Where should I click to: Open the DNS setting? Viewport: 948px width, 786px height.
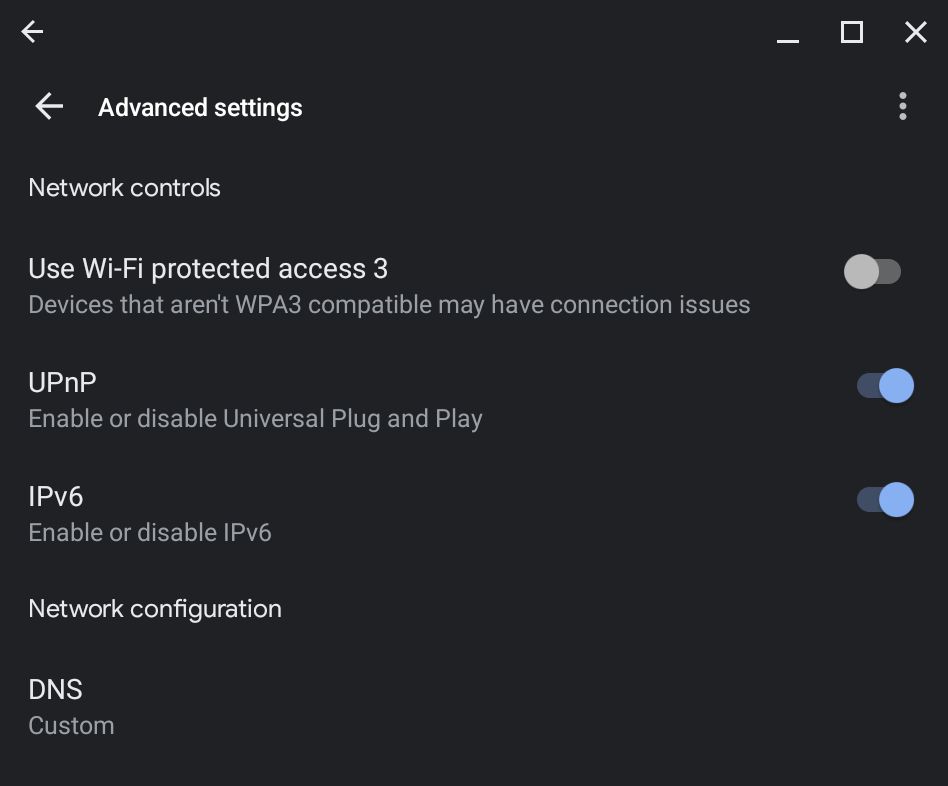(56, 689)
